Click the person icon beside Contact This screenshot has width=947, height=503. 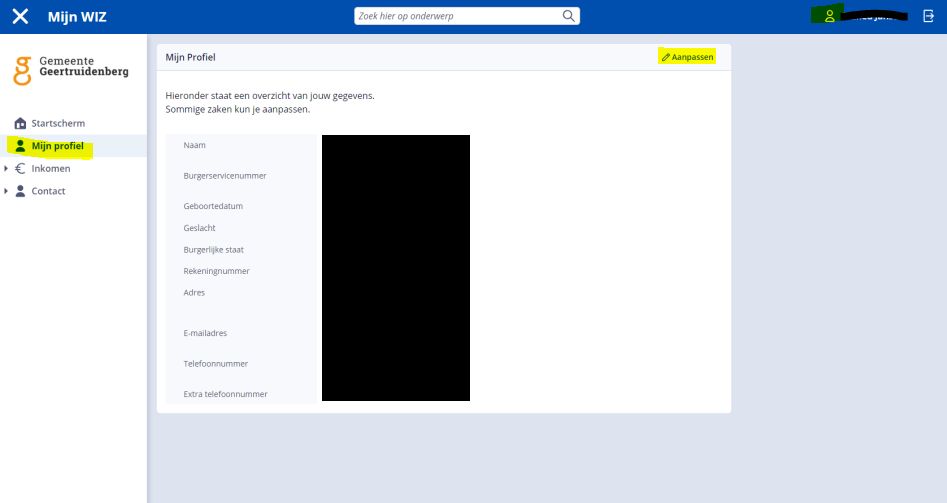point(20,191)
